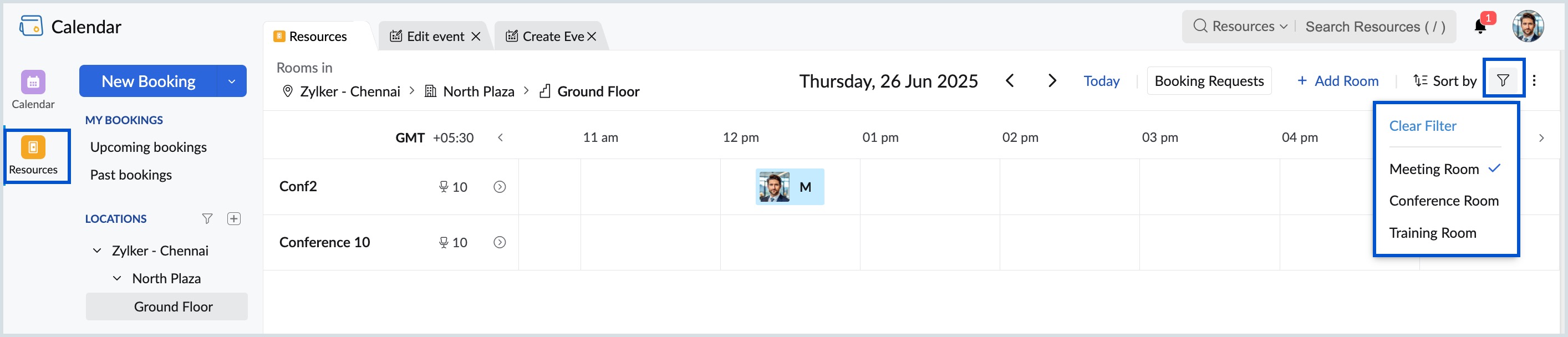Open Conf2 room details arrow
Screen dimensions: 1568x337
[499, 187]
